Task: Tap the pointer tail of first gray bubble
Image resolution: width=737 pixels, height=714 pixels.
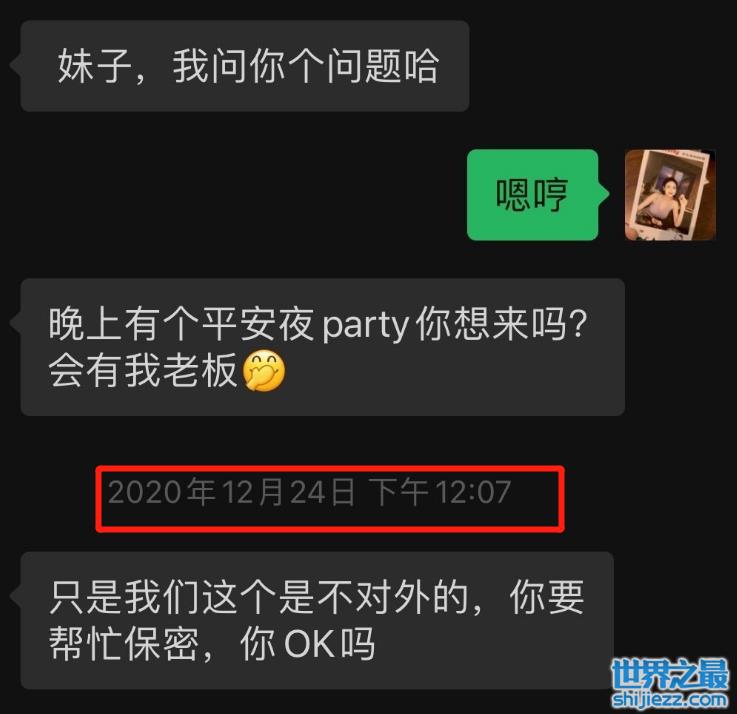Action: (x=15, y=65)
